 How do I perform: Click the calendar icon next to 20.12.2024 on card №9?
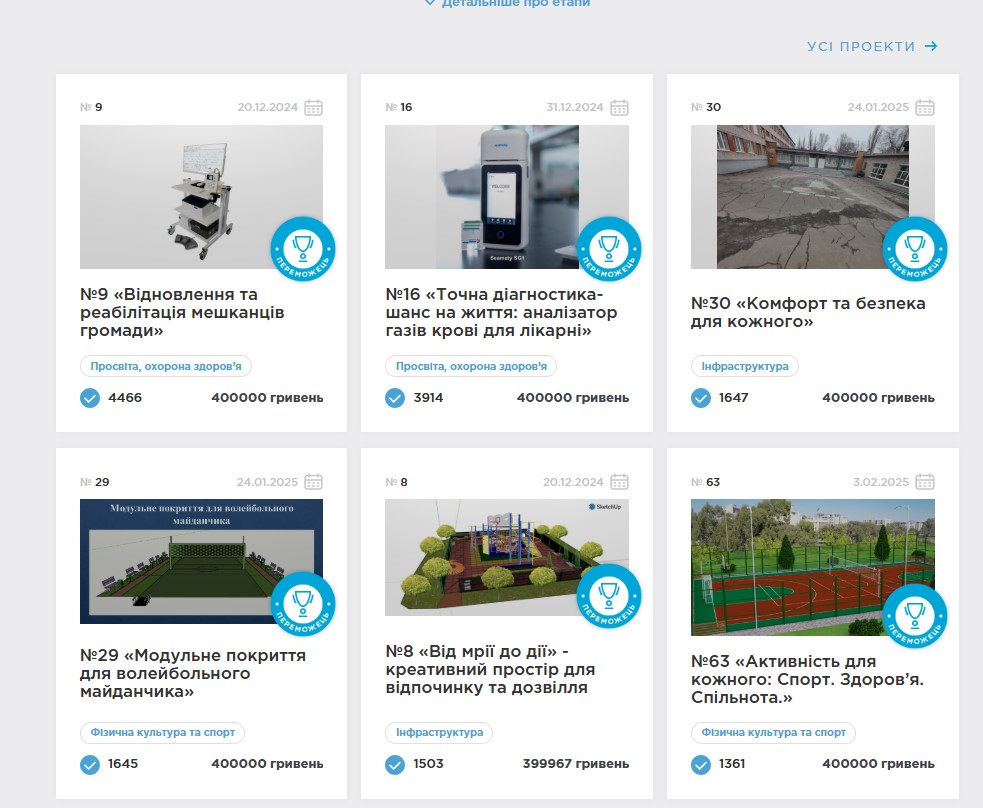[x=313, y=108]
